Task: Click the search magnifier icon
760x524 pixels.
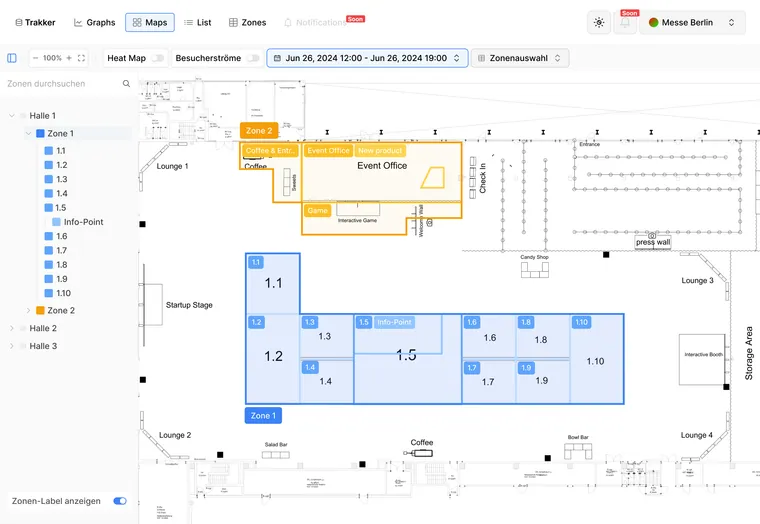Action: pos(127,84)
